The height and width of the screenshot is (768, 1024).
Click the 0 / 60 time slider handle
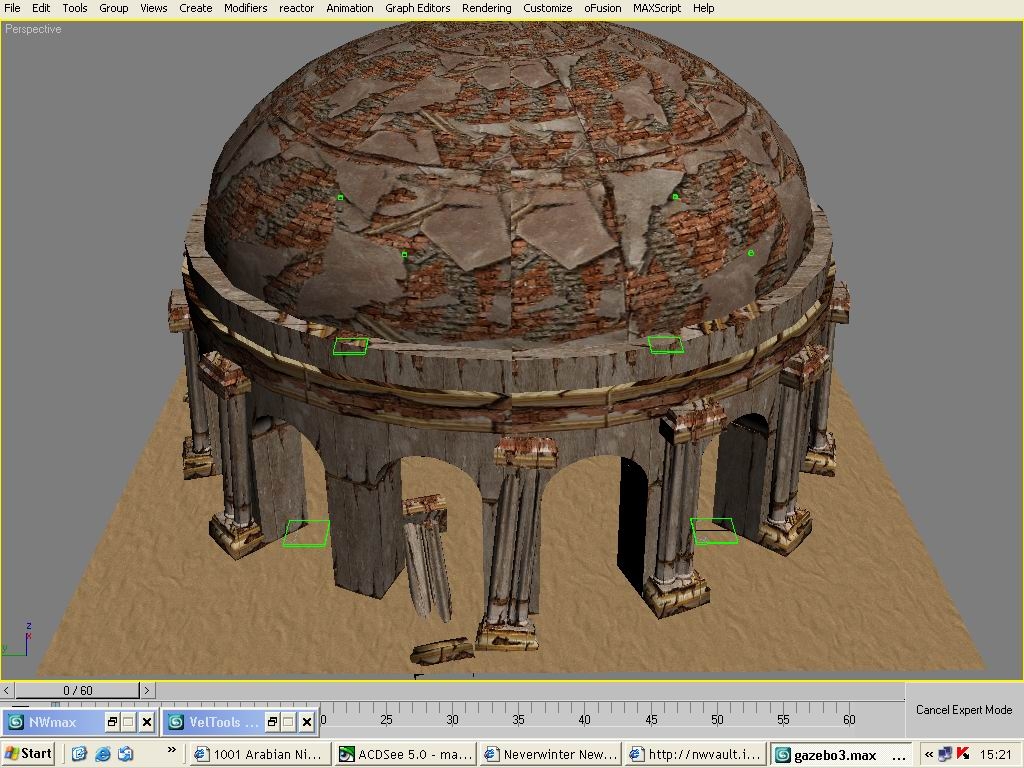coord(77,690)
